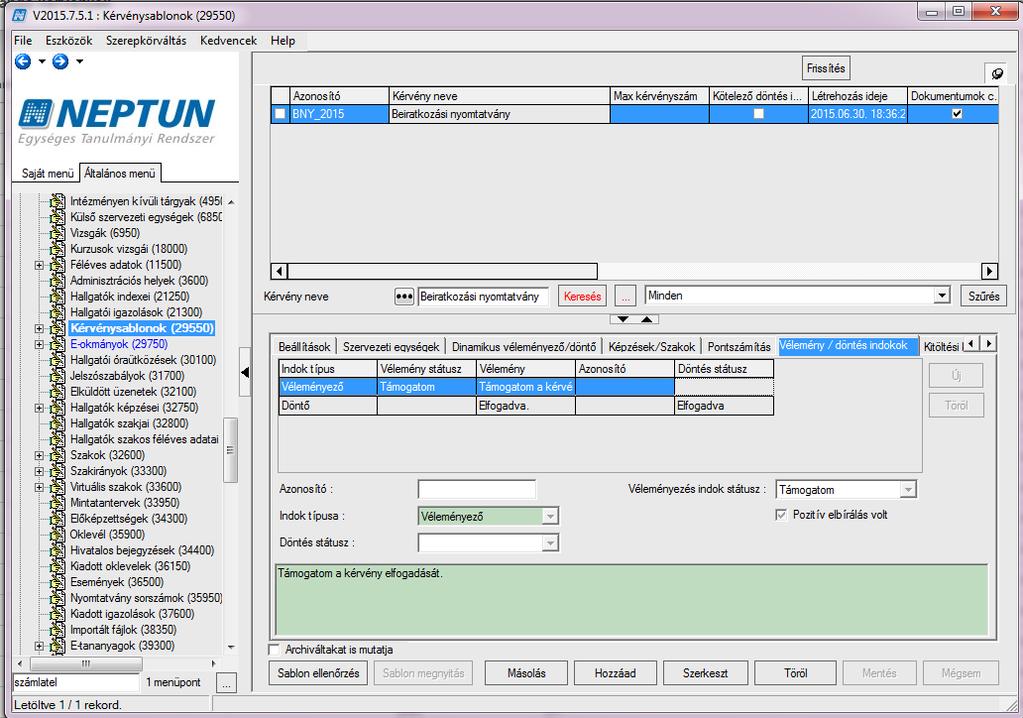1023x718 pixels.
Task: Switch to the Saját menü tab
Action: (x=48, y=173)
